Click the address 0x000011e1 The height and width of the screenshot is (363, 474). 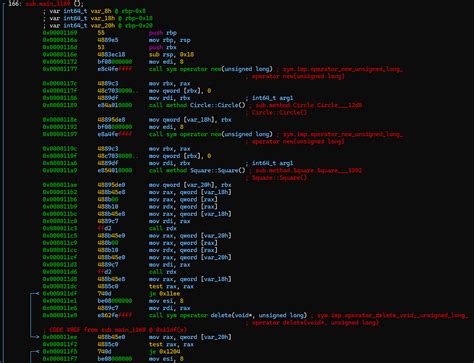(60, 301)
